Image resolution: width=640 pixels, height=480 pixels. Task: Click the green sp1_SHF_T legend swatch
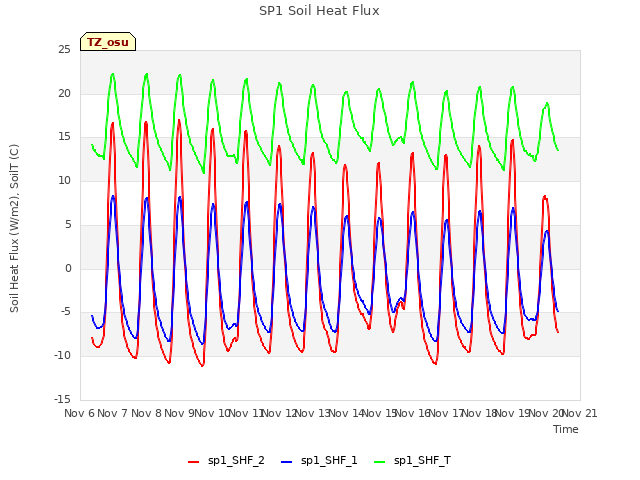coord(380,462)
